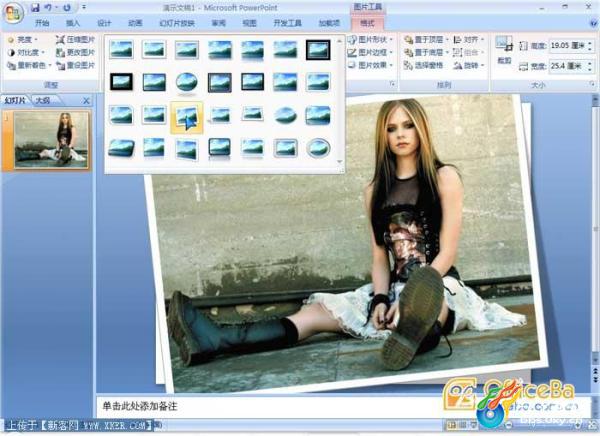The width and height of the screenshot is (600, 436).
Task: Click the picture on the slide
Action: tap(348, 245)
